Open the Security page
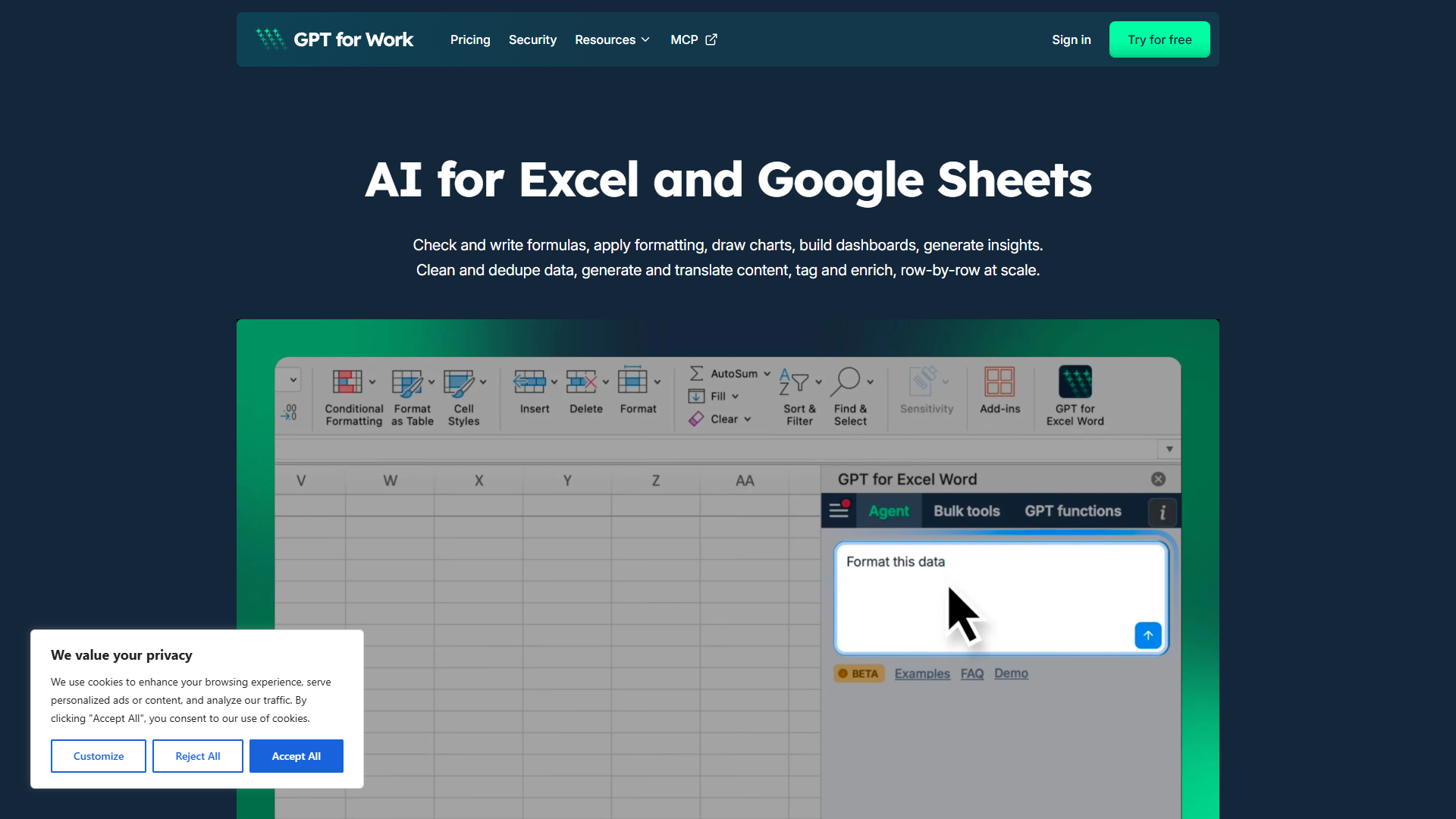 click(x=532, y=39)
